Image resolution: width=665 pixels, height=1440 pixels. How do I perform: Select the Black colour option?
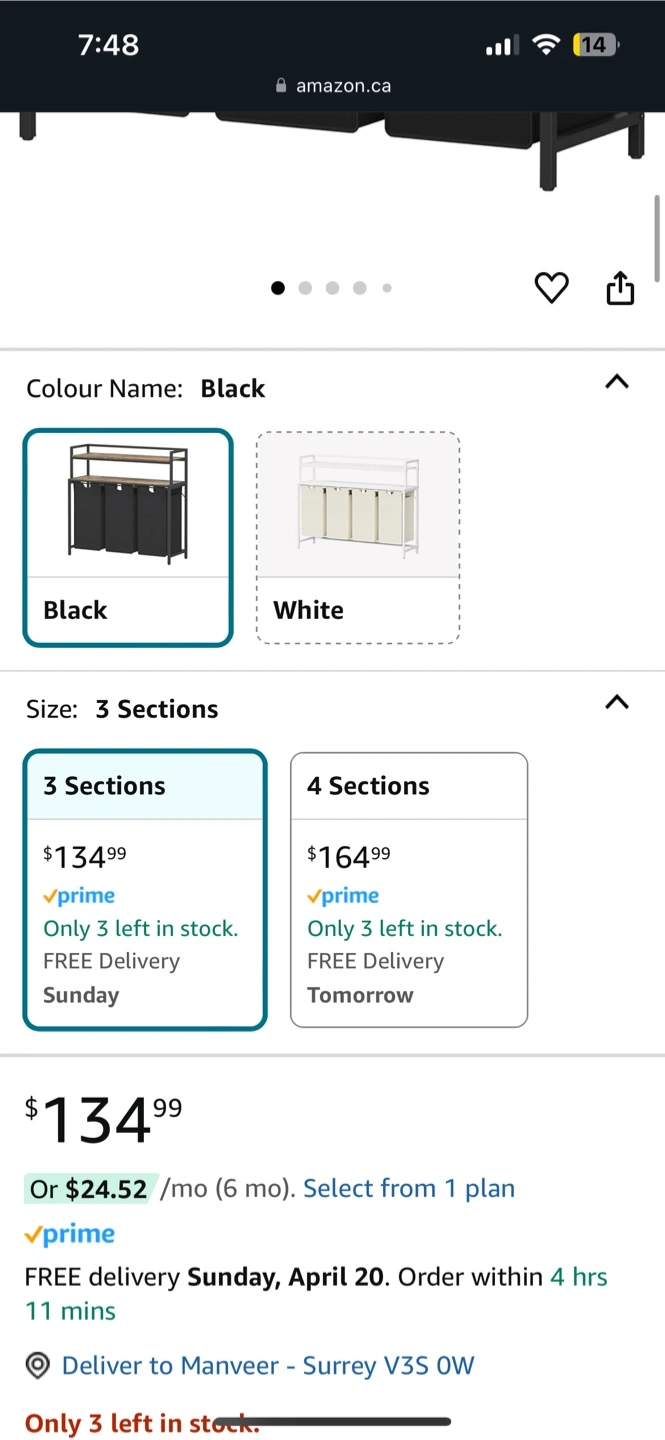[128, 538]
